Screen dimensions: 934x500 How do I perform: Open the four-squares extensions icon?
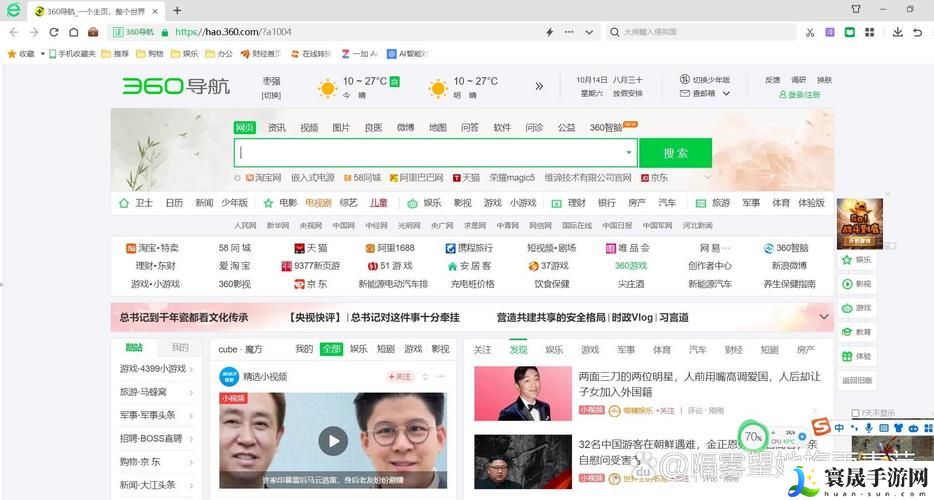870,32
